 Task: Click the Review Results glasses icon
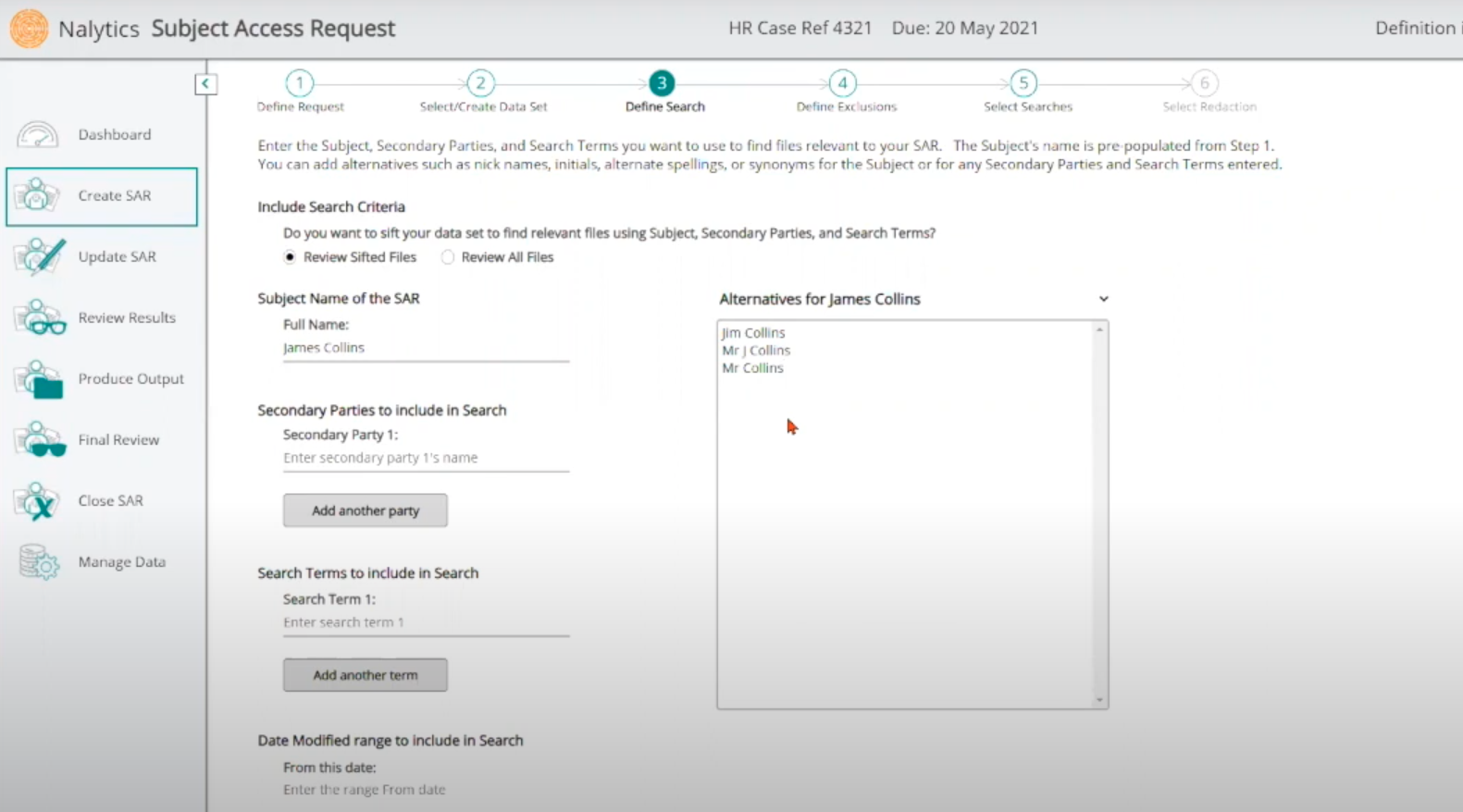pyautogui.click(x=40, y=318)
